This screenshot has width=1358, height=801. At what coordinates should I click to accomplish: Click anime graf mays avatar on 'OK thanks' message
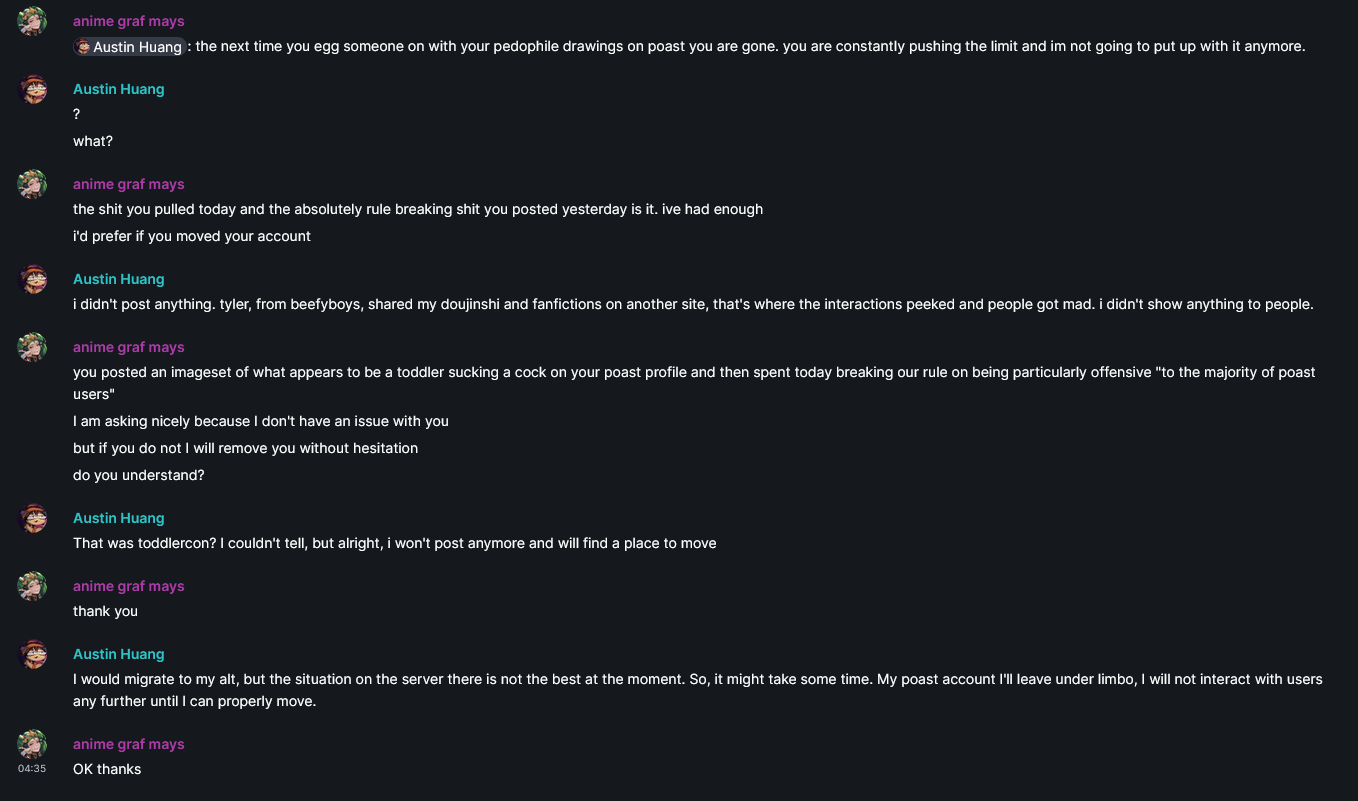(x=32, y=744)
